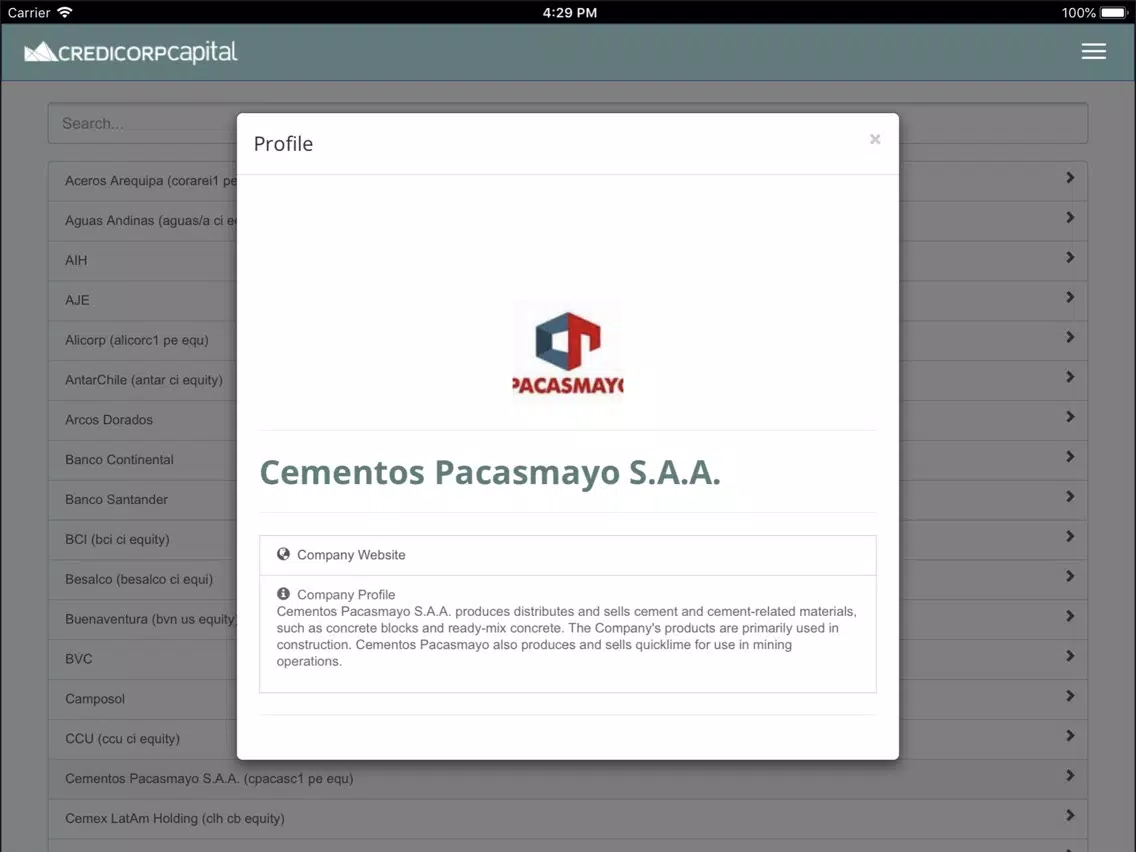Click the Company Profile description text

[x=567, y=636]
